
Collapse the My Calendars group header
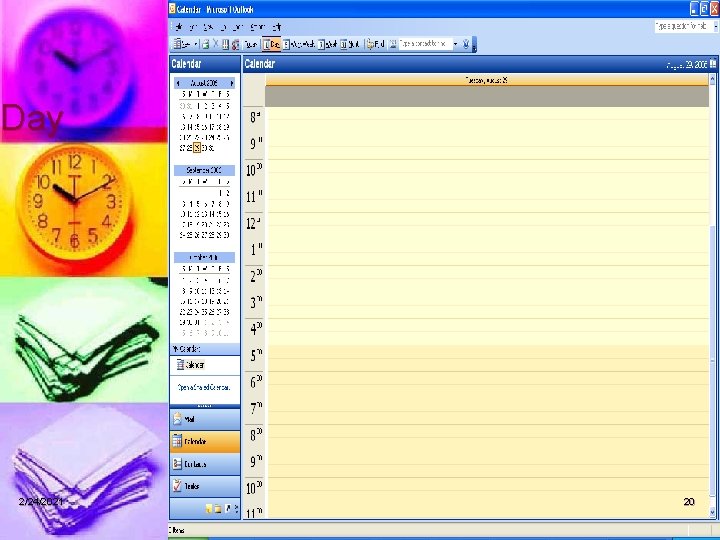click(x=205, y=349)
